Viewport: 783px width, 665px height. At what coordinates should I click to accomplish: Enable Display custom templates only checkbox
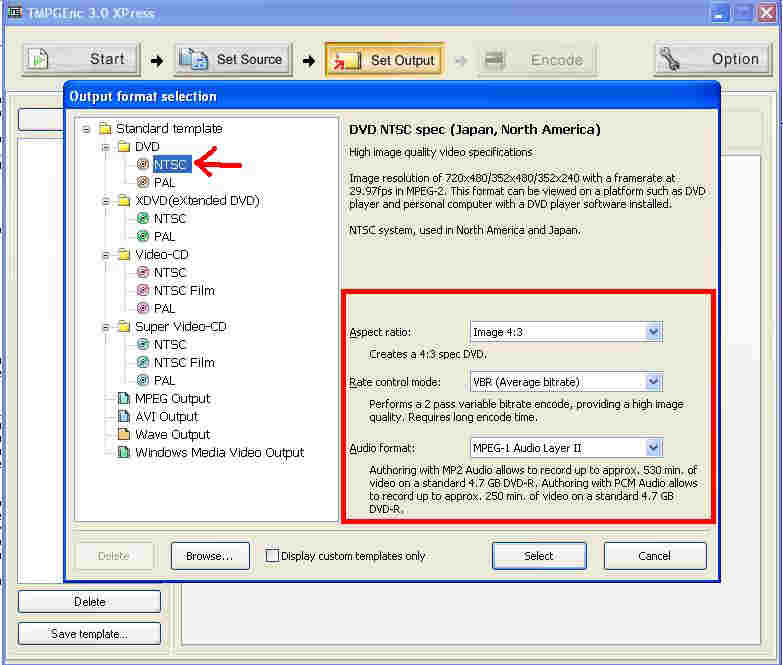pyautogui.click(x=272, y=556)
